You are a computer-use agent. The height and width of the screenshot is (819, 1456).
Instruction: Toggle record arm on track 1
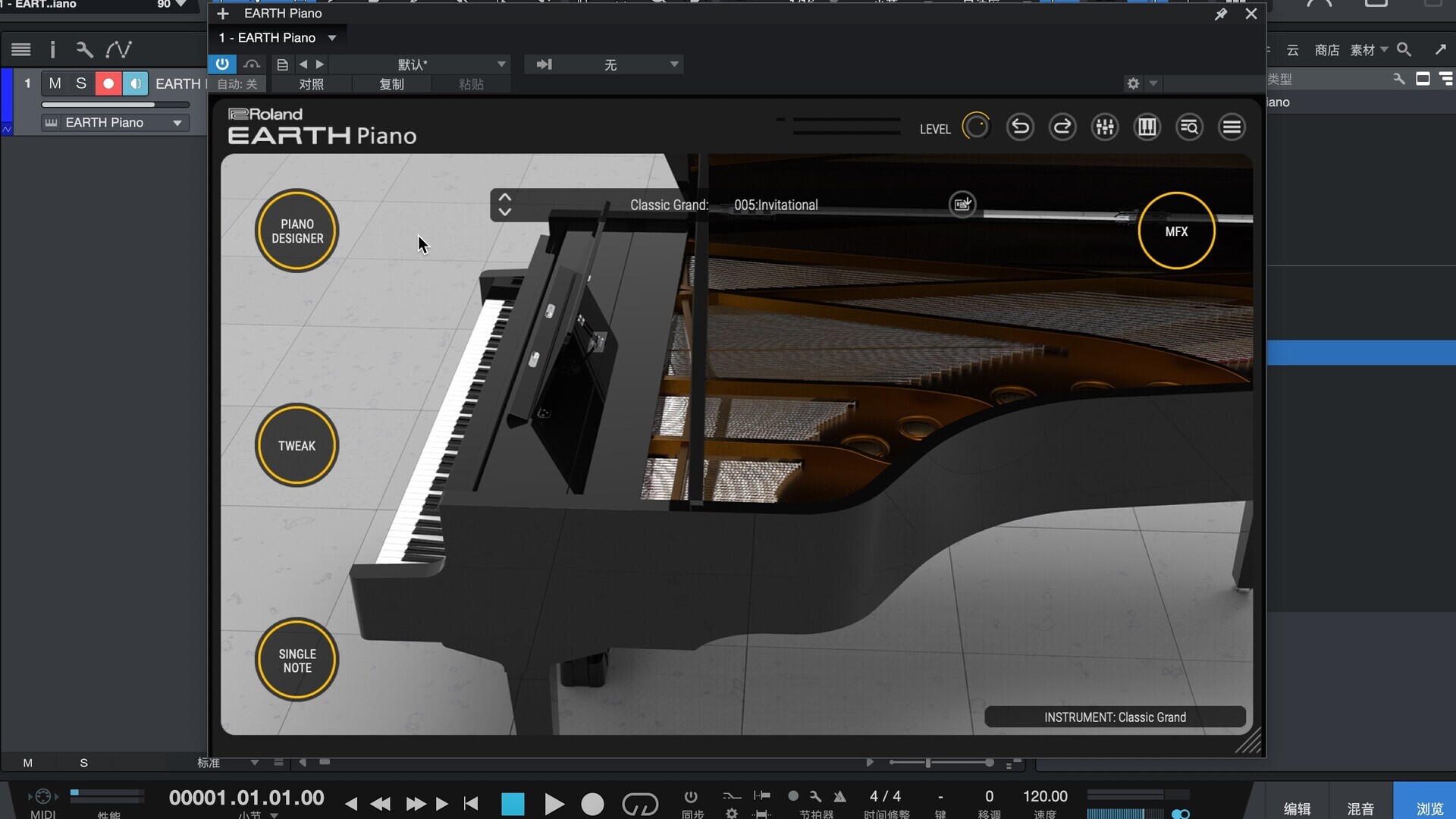coord(108,83)
